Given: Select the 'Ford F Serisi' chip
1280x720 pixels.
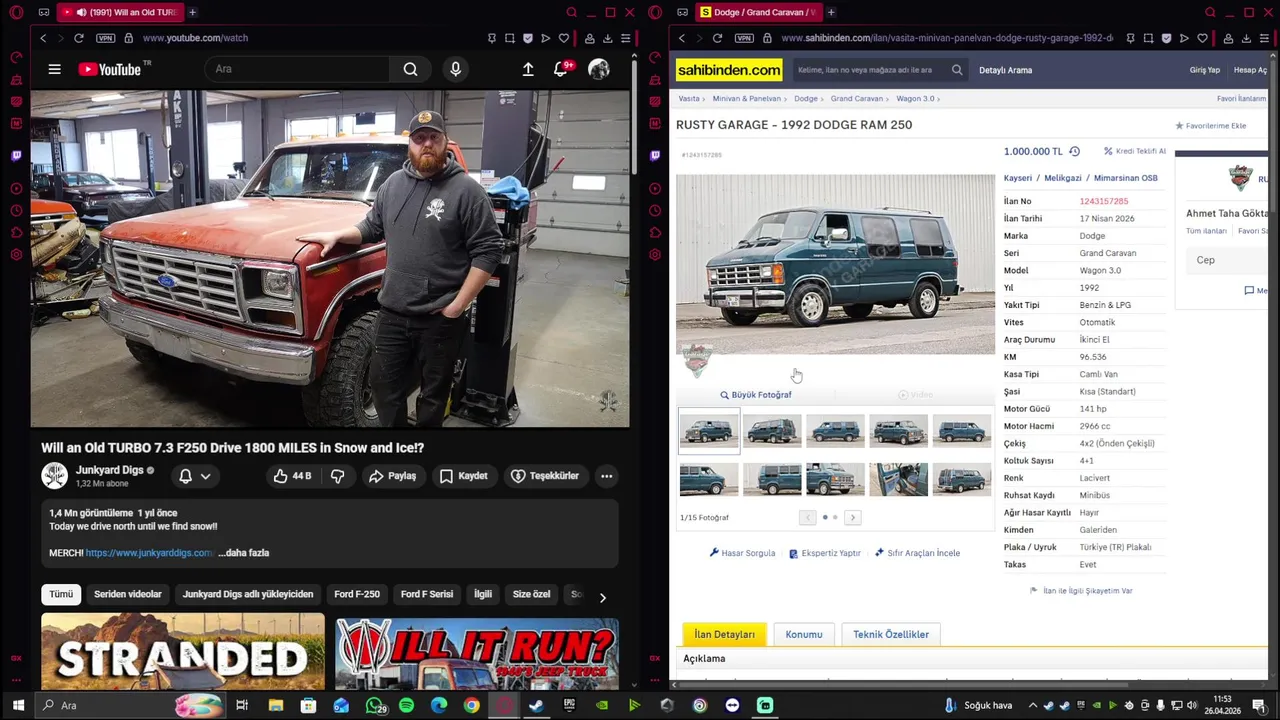Looking at the screenshot, I should click(x=427, y=594).
